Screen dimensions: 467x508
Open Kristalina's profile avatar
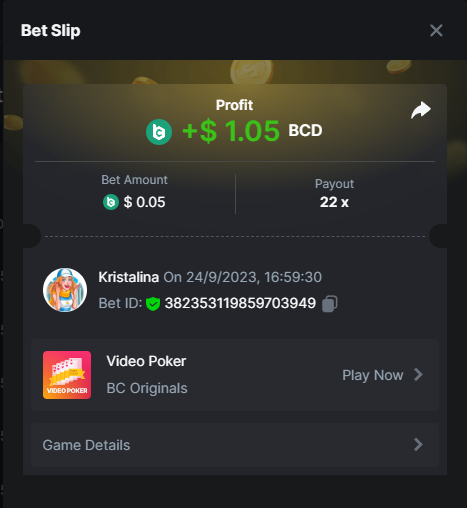point(65,290)
